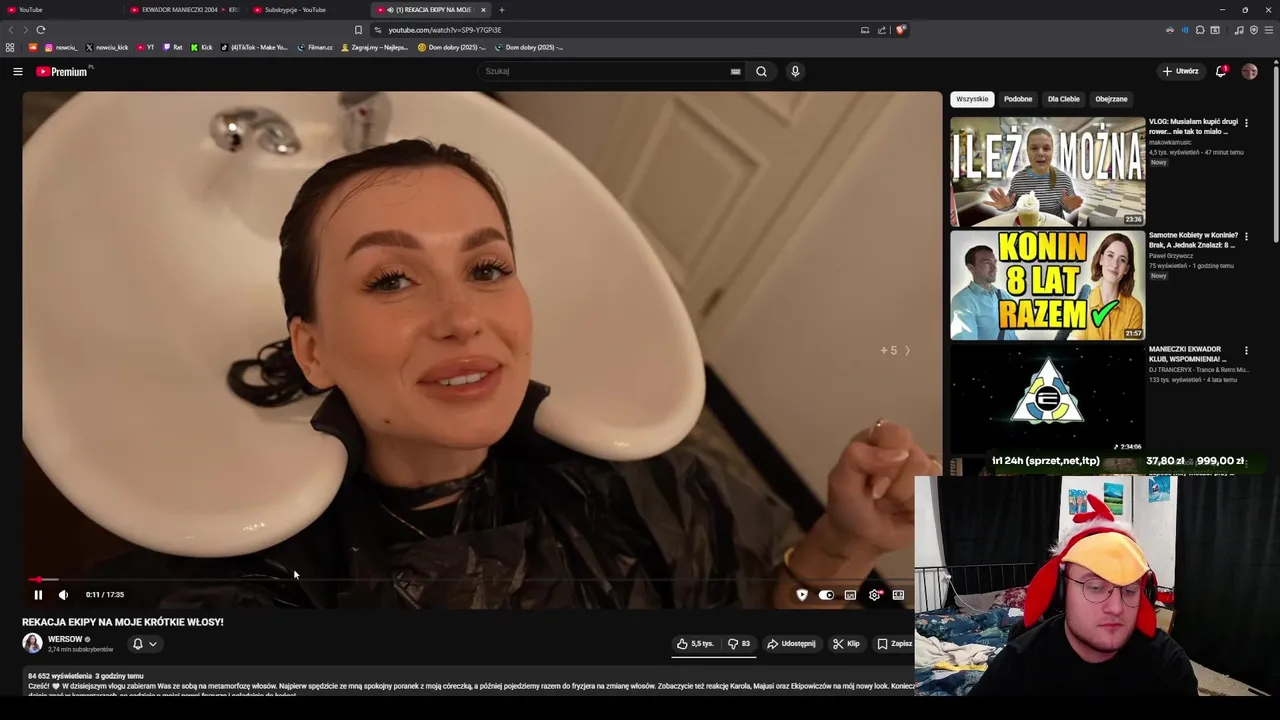Viewport: 1280px width, 720px height.
Task: Close the REKACJA EKIPY browser tab
Action: click(483, 10)
